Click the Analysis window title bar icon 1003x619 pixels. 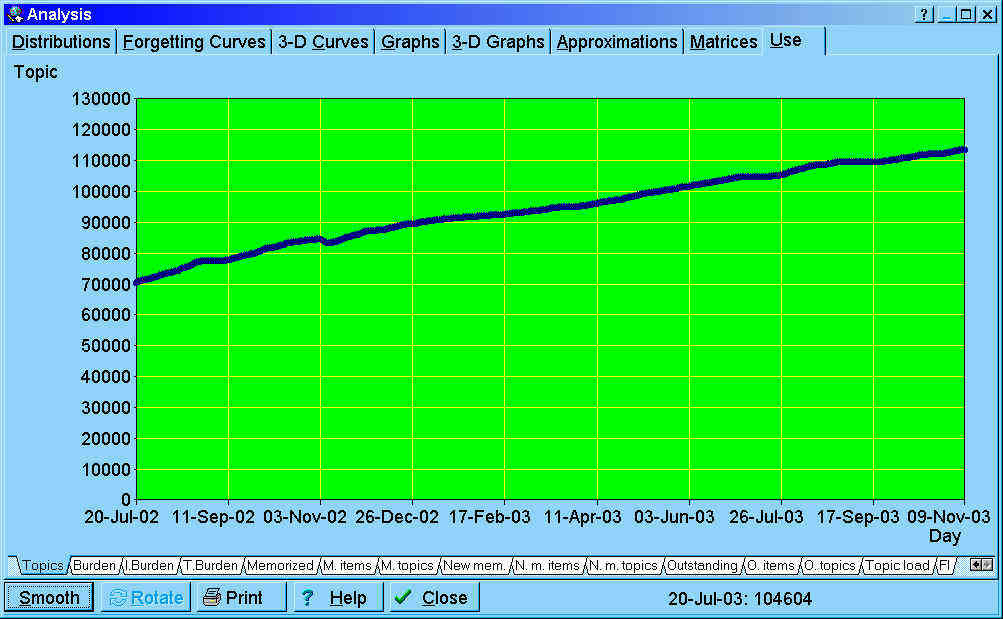(14, 14)
